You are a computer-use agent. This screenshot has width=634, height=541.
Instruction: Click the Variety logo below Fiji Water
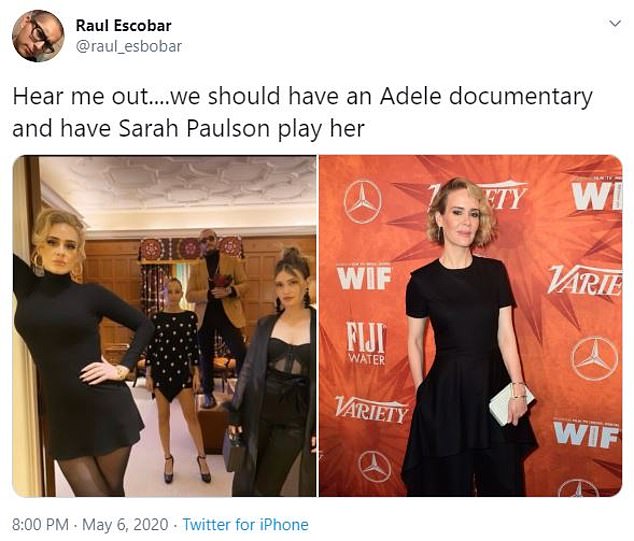click(372, 409)
